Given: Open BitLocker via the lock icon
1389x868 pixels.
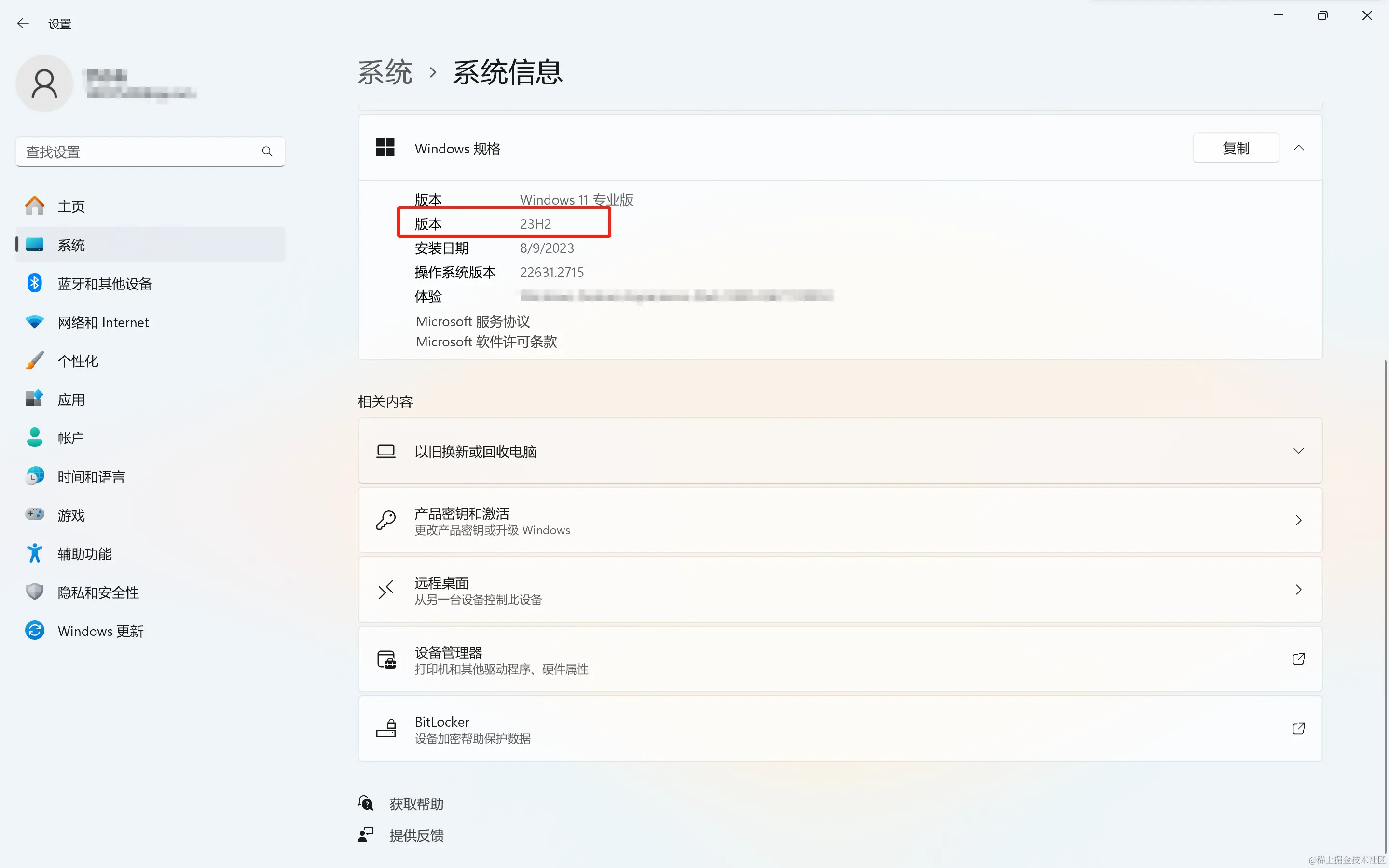Looking at the screenshot, I should [387, 729].
